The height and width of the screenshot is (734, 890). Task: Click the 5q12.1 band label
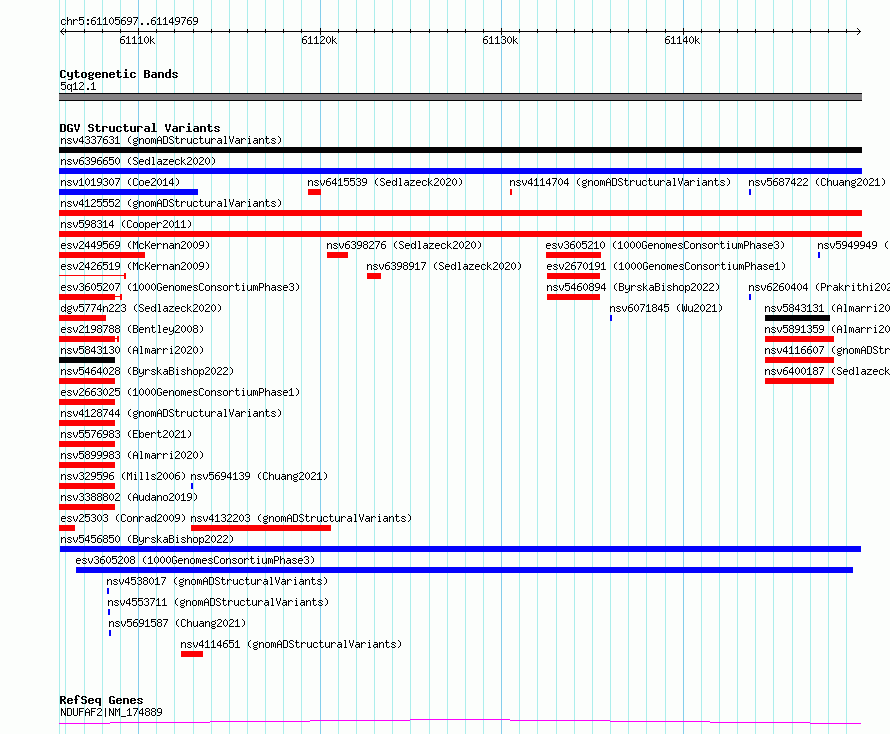click(x=78, y=86)
